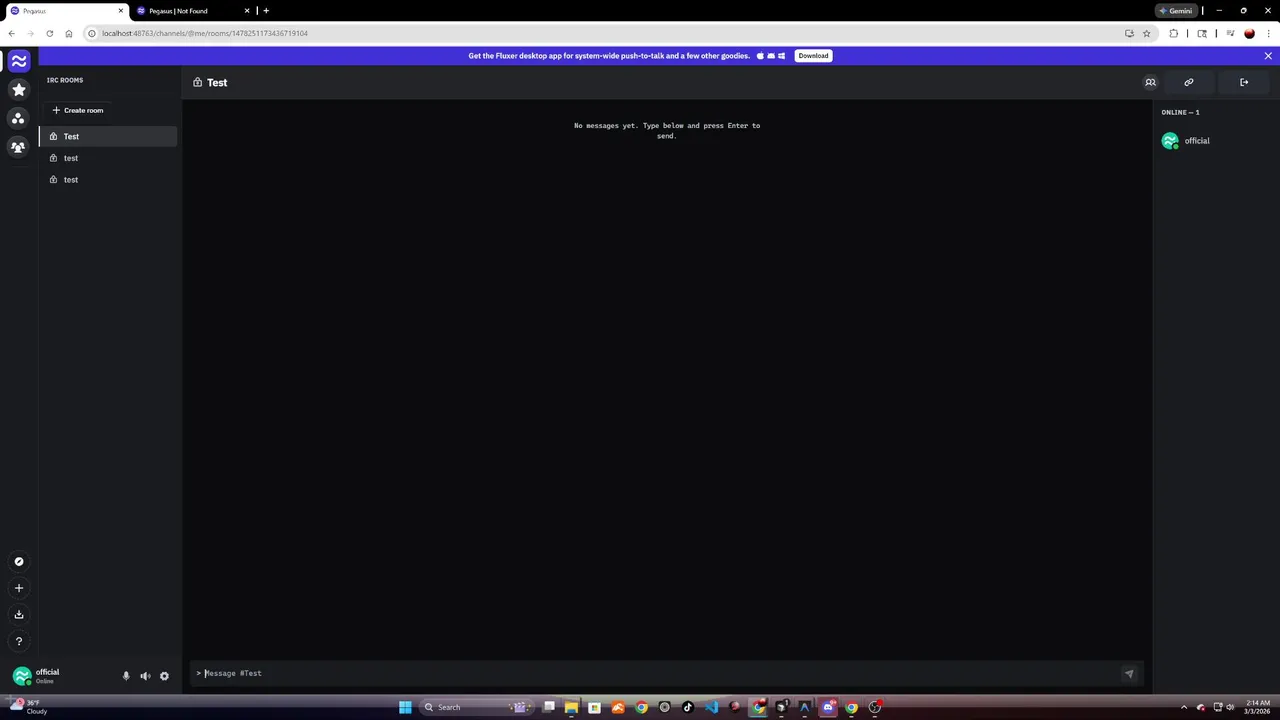Open Chrome three-dot menu

[x=1268, y=33]
